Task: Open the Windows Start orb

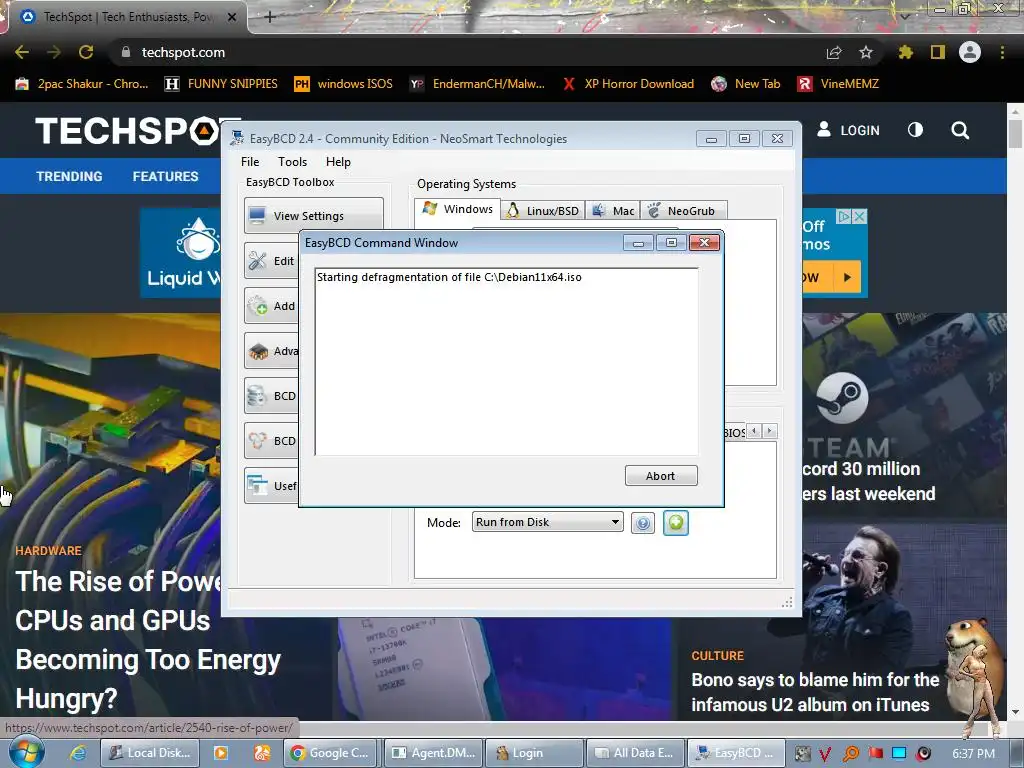Action: click(25, 752)
